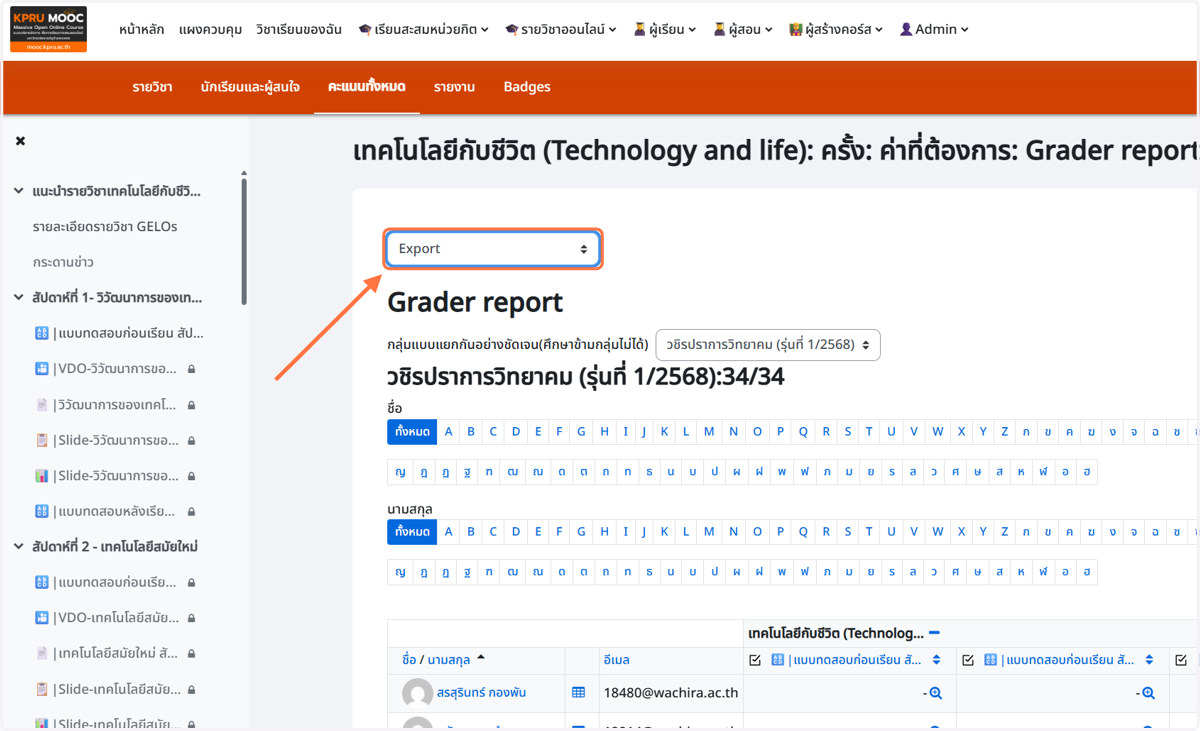Click icon beside VDO-เทคโนโลยีสมัย... item
Screen dimensions: 1200x731
click(x=42, y=618)
